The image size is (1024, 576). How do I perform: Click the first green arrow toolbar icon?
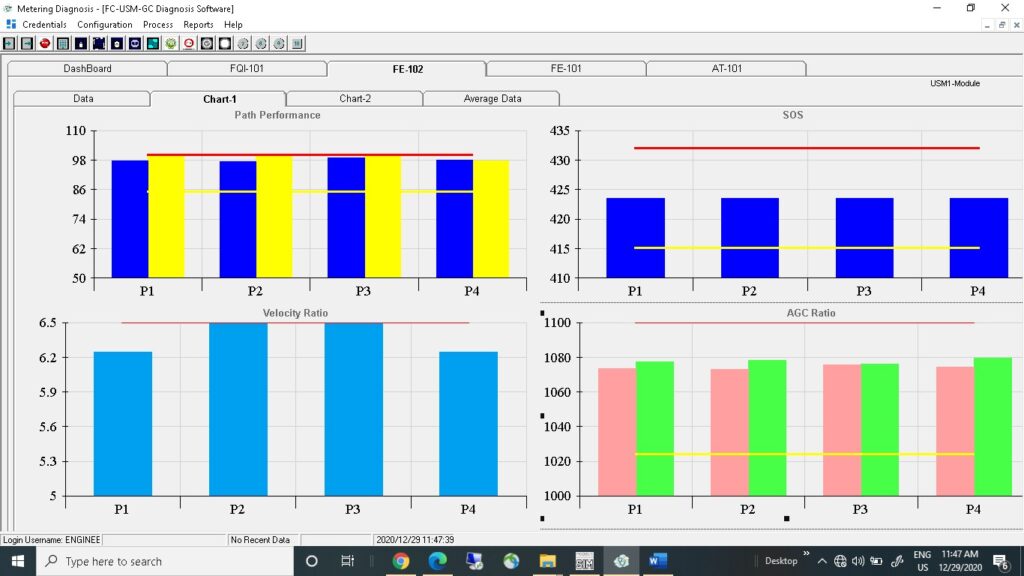[x=9, y=44]
